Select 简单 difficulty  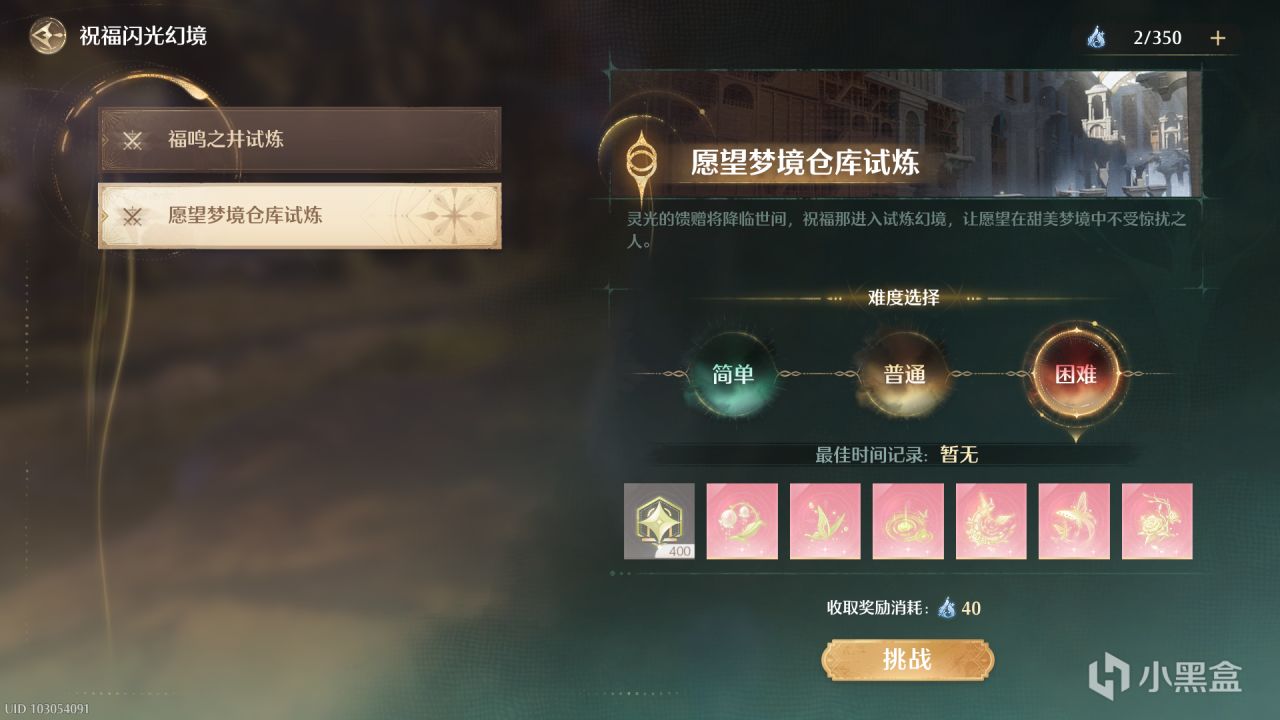(733, 375)
